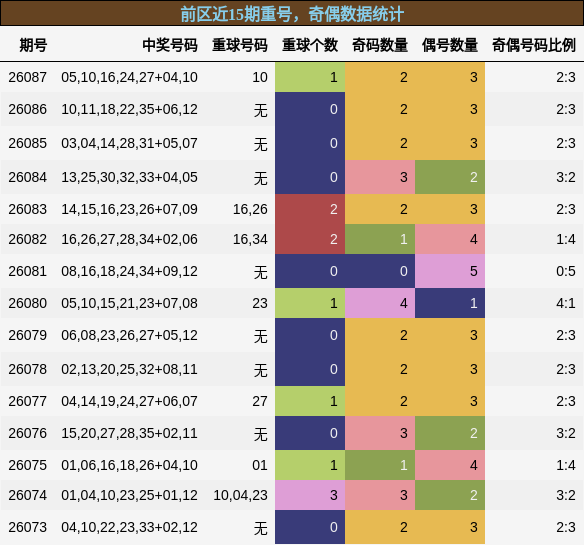Viewport: 584px width, 545px height.
Task: Click even count 4 in row 26082
Action: pyautogui.click(x=450, y=239)
